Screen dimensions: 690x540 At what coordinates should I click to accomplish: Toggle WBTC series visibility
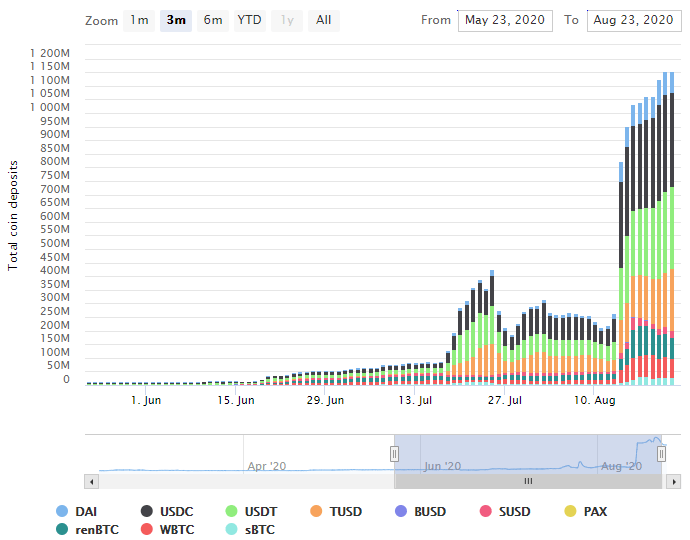168,529
